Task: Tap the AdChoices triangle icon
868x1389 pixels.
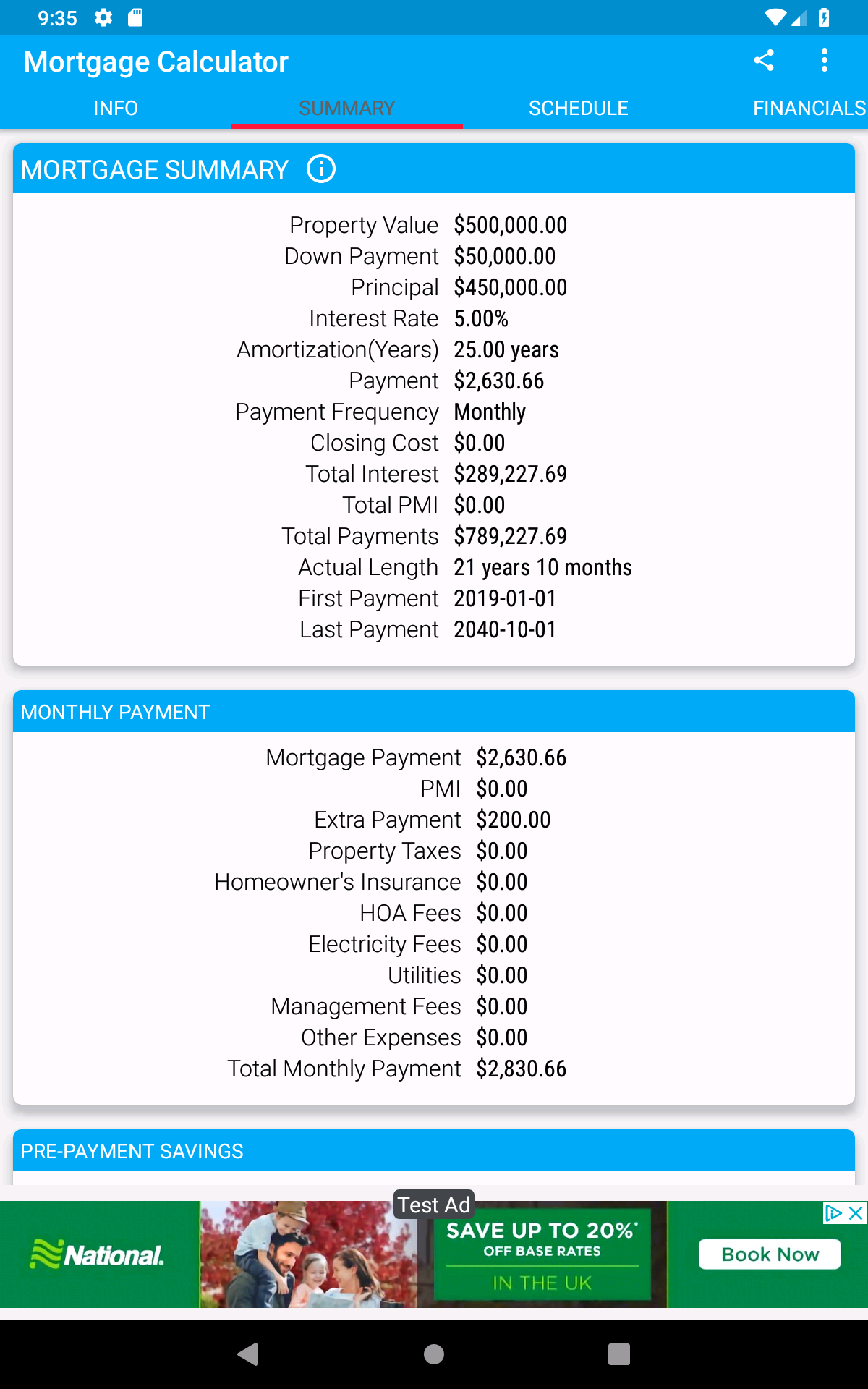Action: click(833, 1213)
